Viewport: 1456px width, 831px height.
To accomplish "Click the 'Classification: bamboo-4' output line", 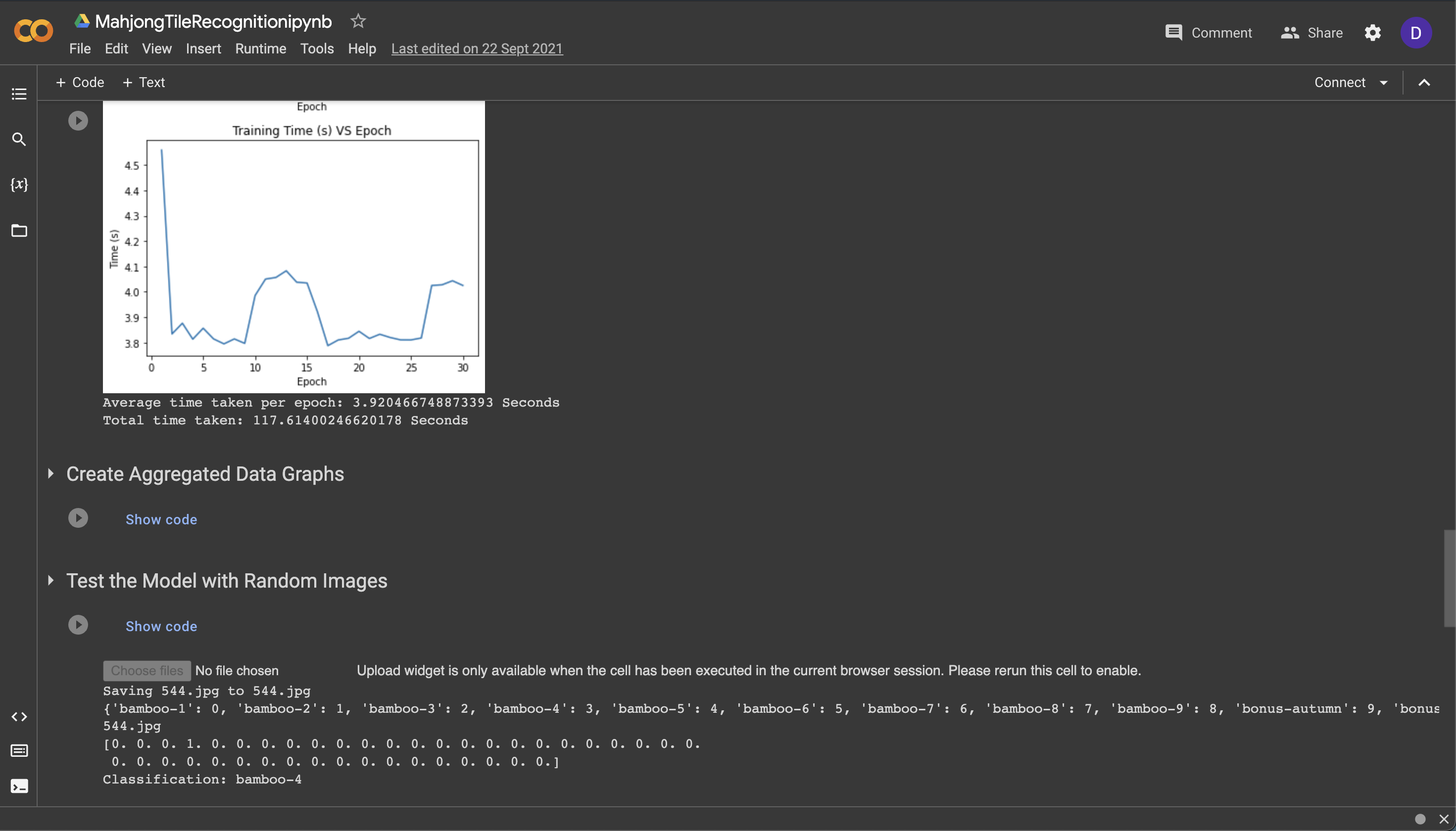I will (x=202, y=779).
